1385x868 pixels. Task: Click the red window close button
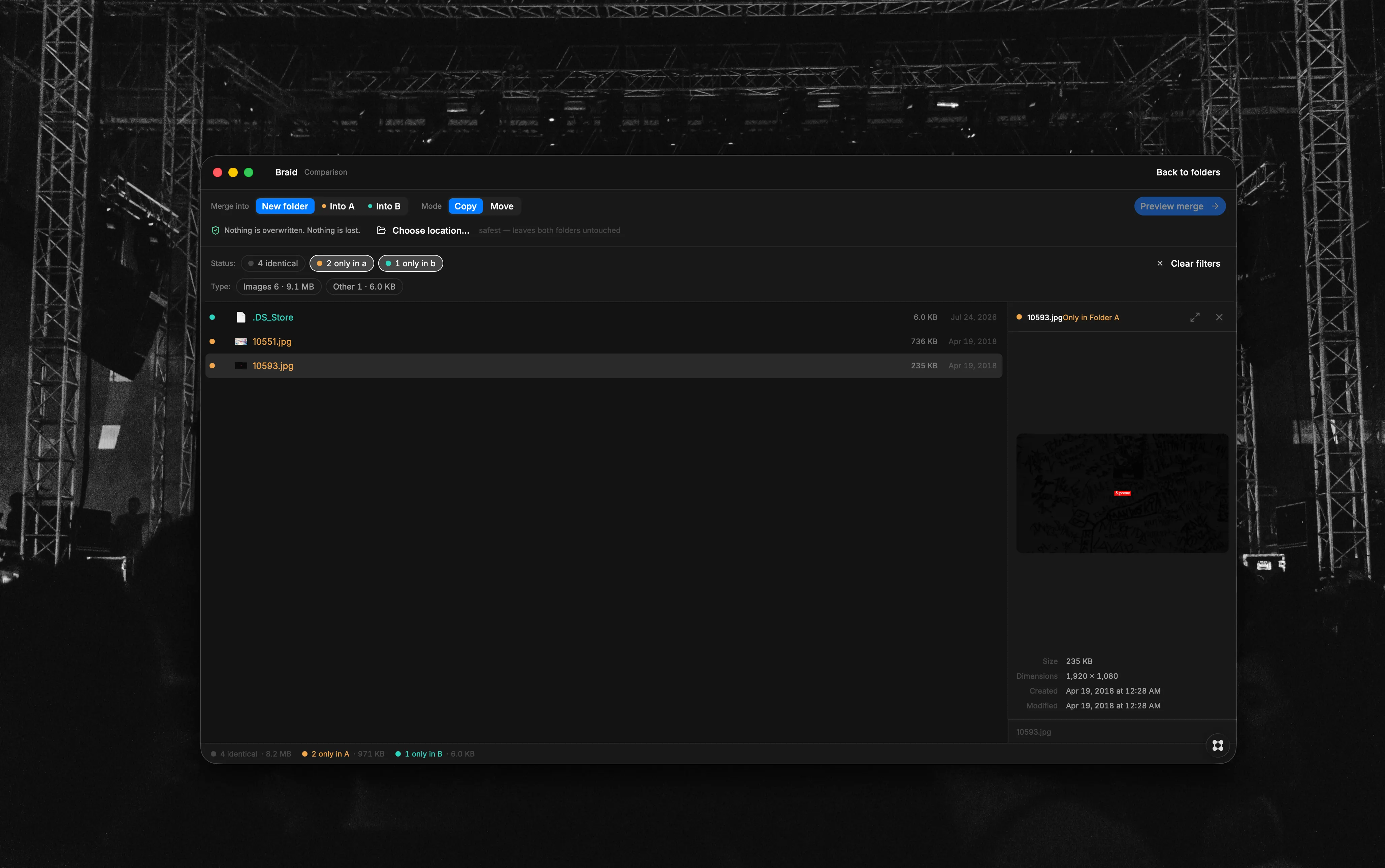point(218,172)
